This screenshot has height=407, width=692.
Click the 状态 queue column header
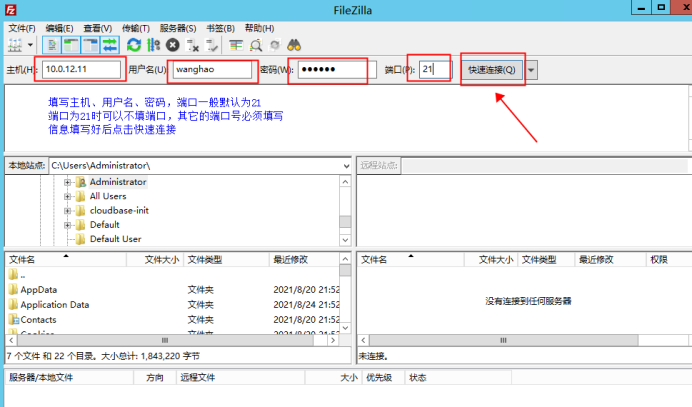click(x=458, y=377)
